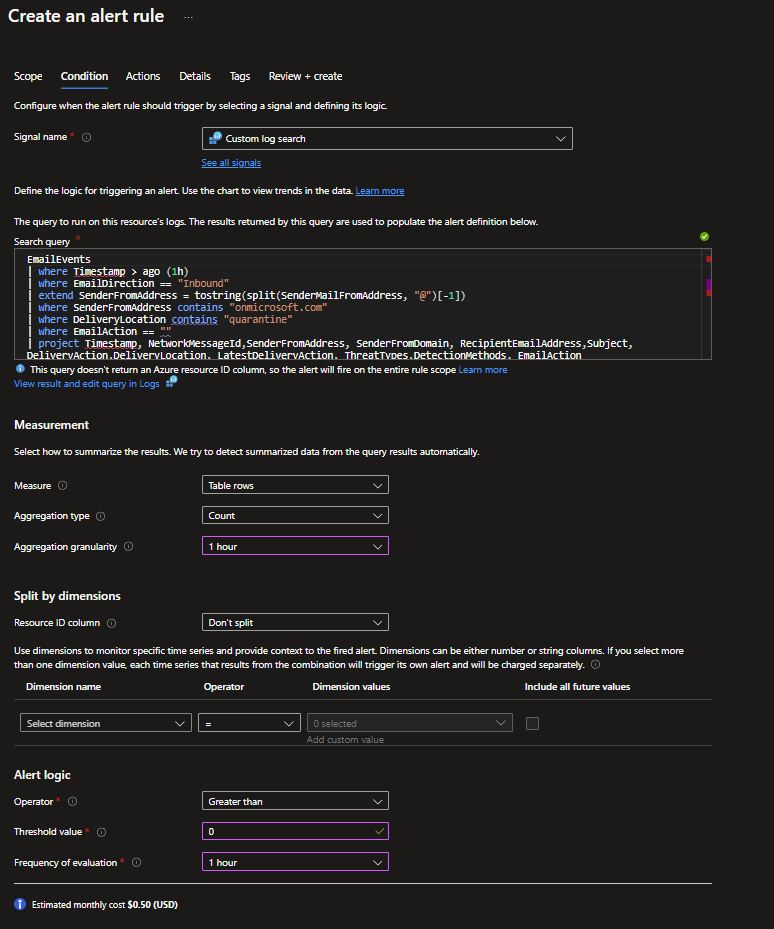Image resolution: width=774 pixels, height=929 pixels.
Task: Click info icon beside Frequency of evaluation
Action: click(x=136, y=862)
